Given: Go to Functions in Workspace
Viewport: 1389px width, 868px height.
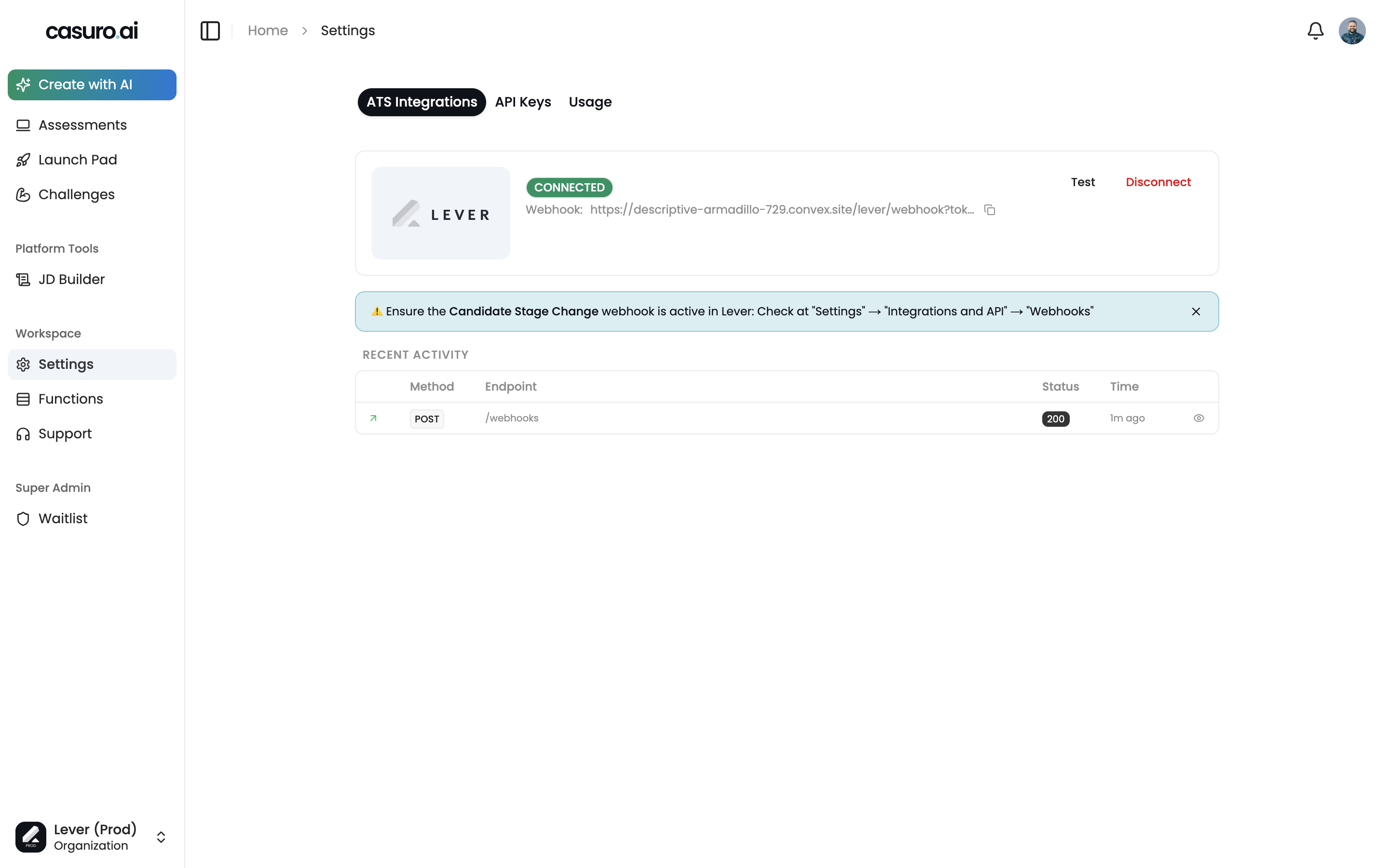Looking at the screenshot, I should pyautogui.click(x=70, y=399).
